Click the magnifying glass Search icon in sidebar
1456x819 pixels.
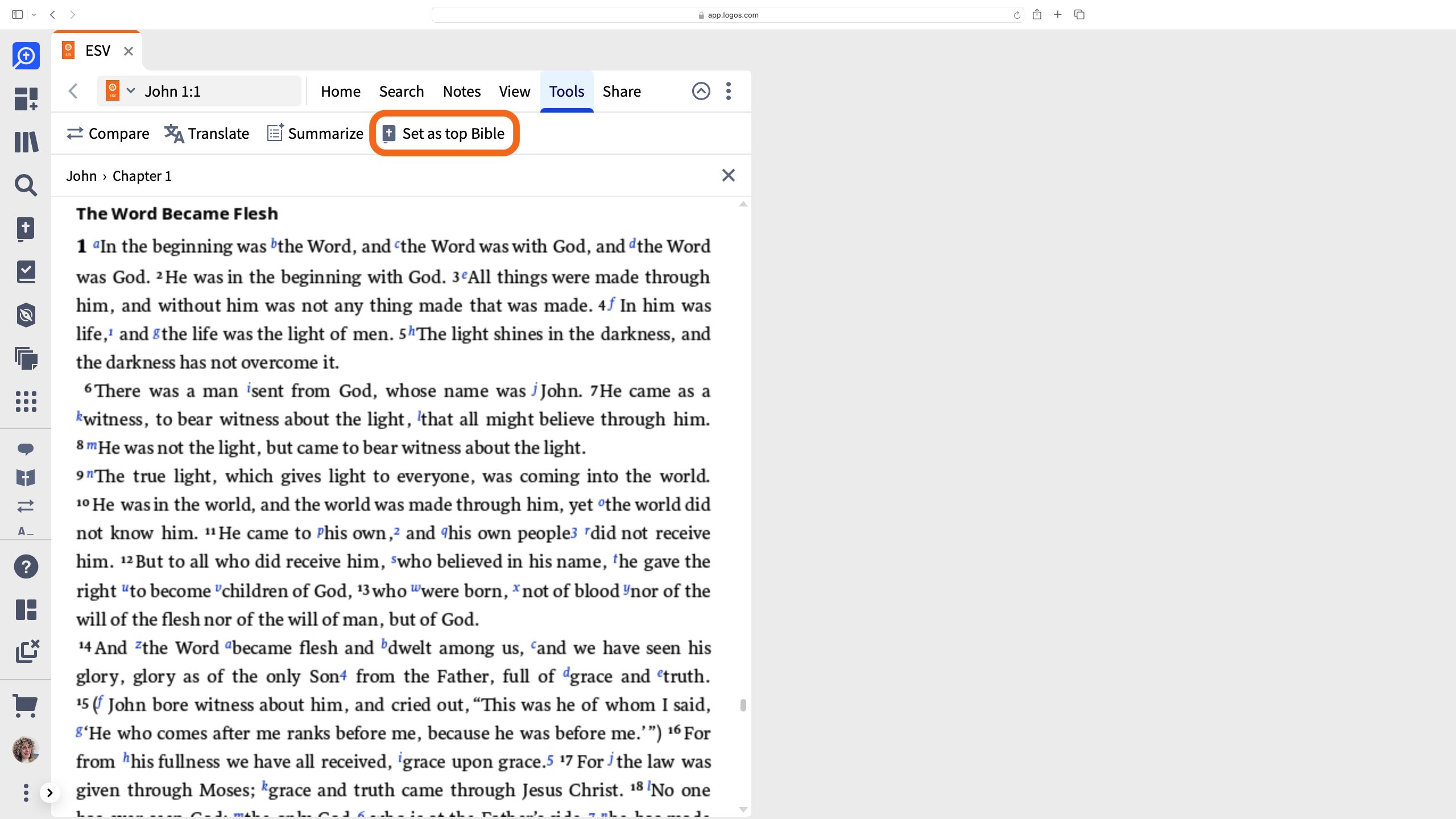[26, 185]
